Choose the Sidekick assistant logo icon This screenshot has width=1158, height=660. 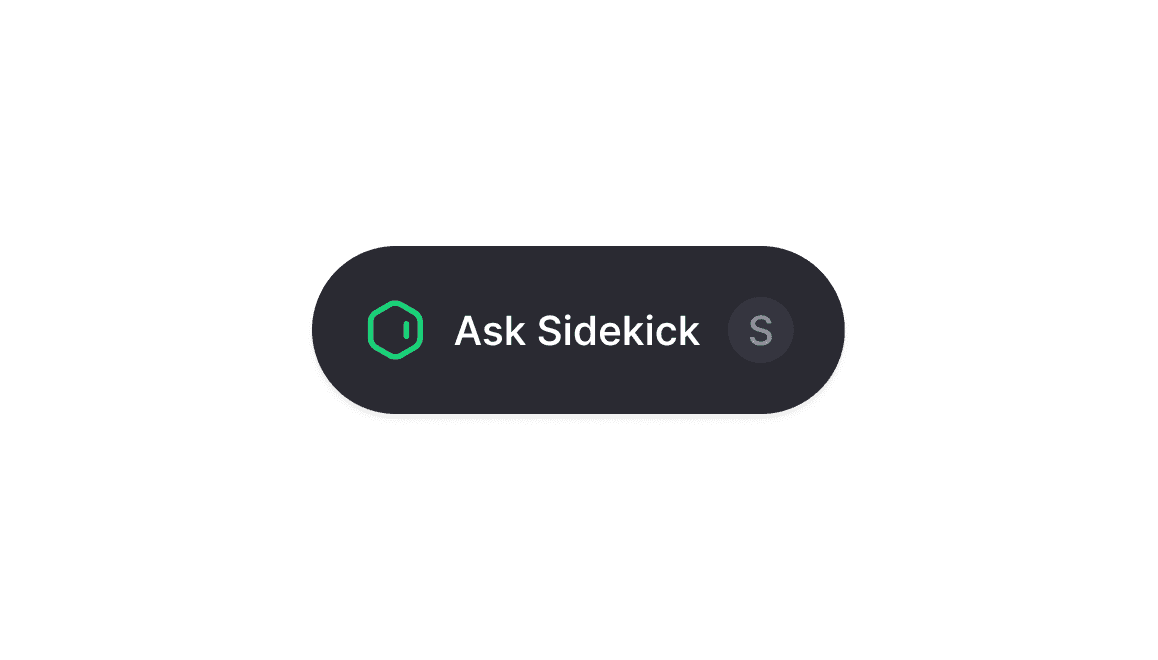pos(395,330)
